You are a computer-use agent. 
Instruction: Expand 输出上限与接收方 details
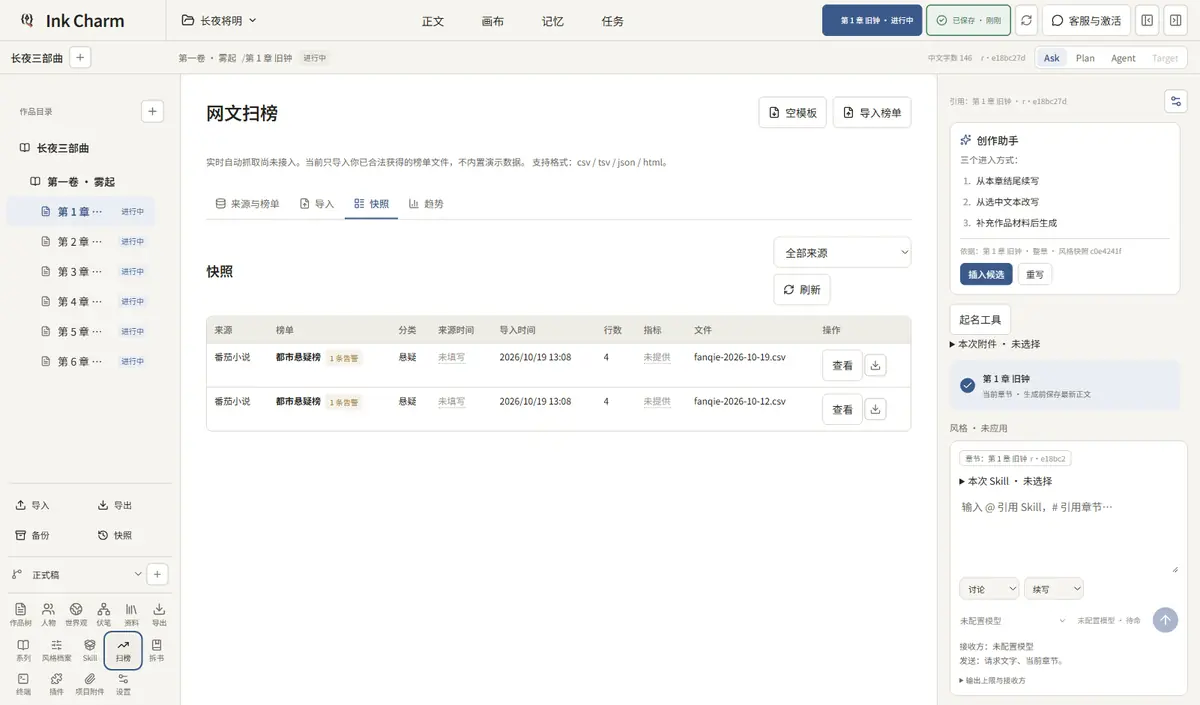point(992,680)
